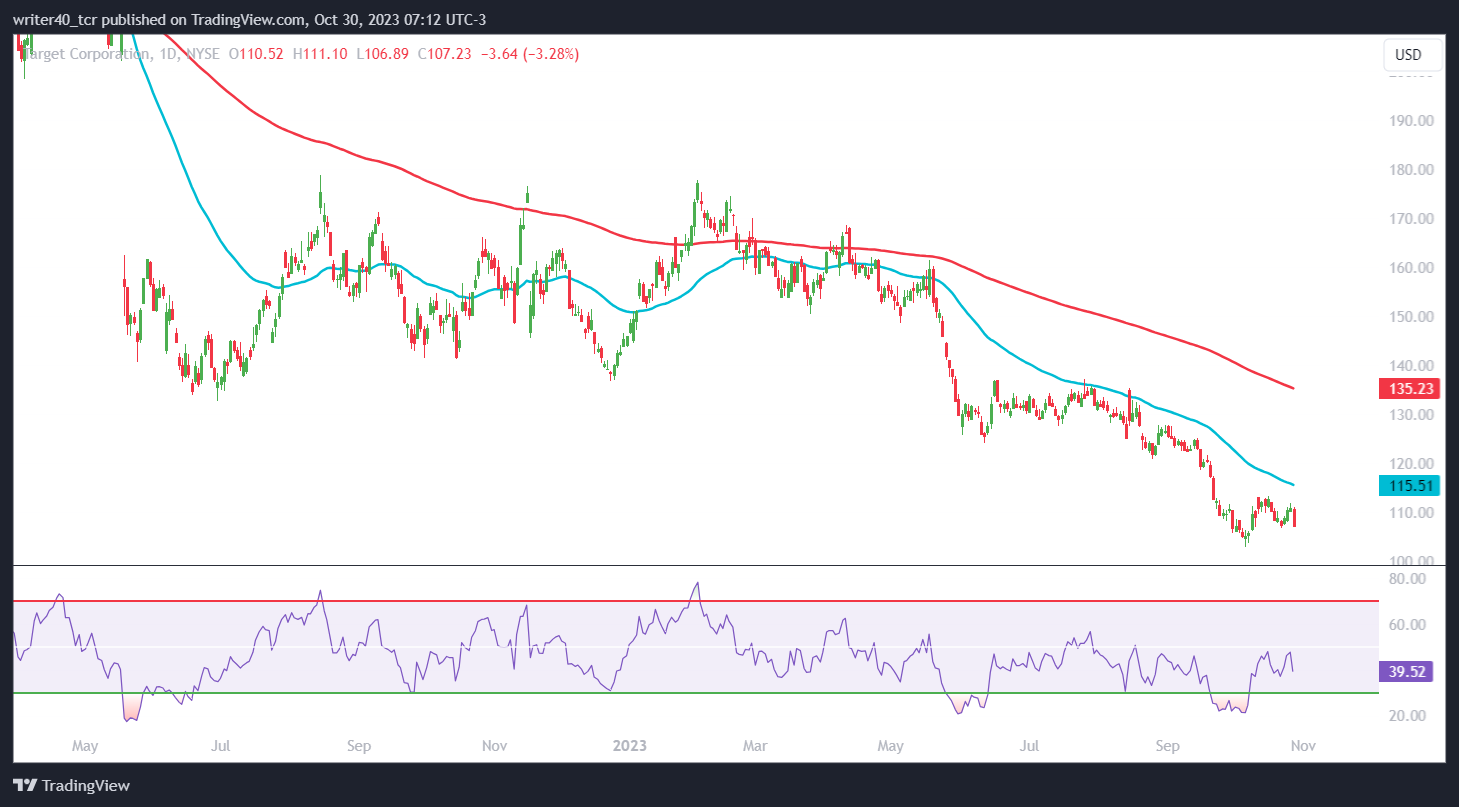Click the 140.00 price axis label

point(1409,366)
